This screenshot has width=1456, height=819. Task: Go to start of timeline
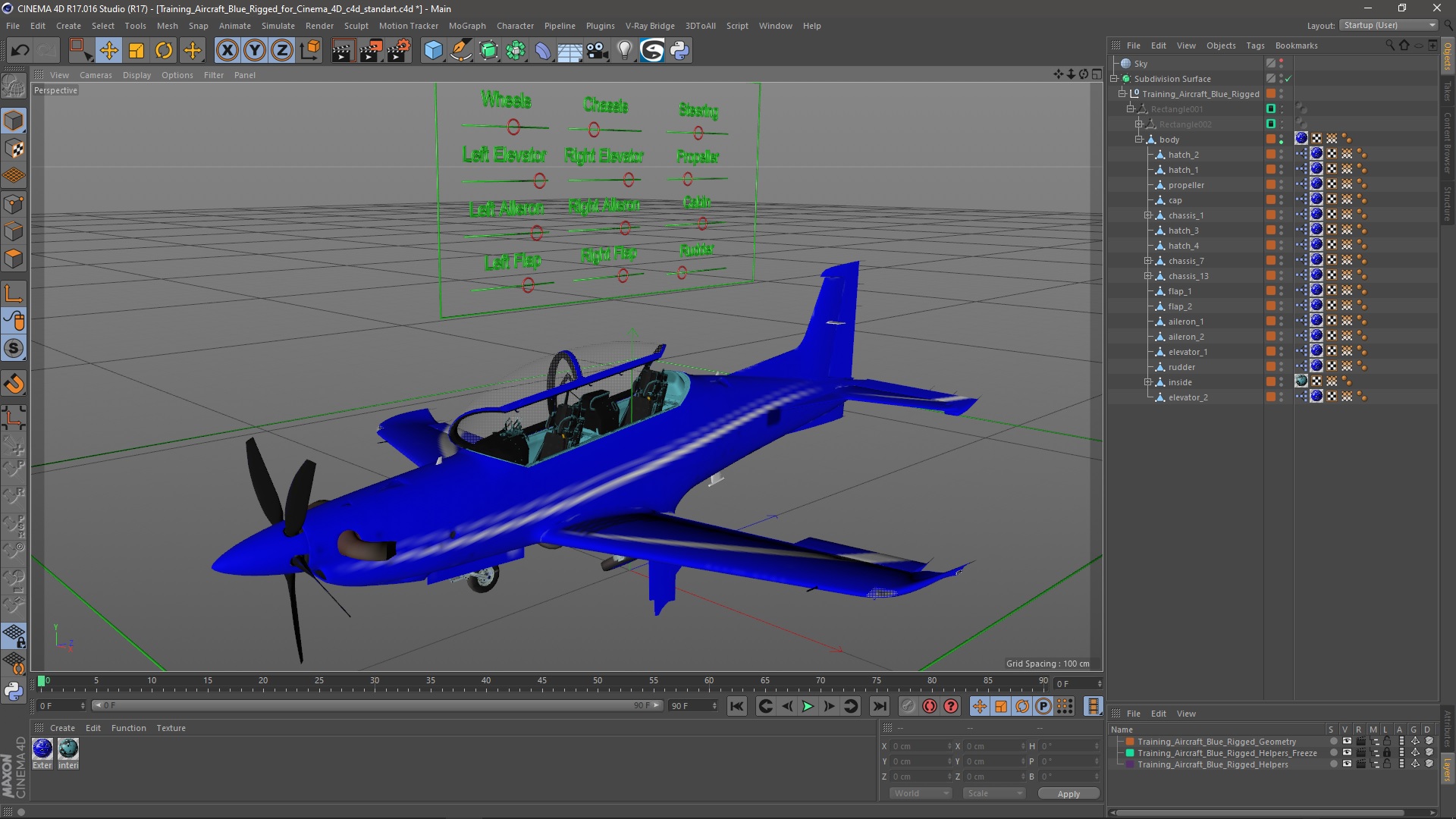(x=736, y=706)
